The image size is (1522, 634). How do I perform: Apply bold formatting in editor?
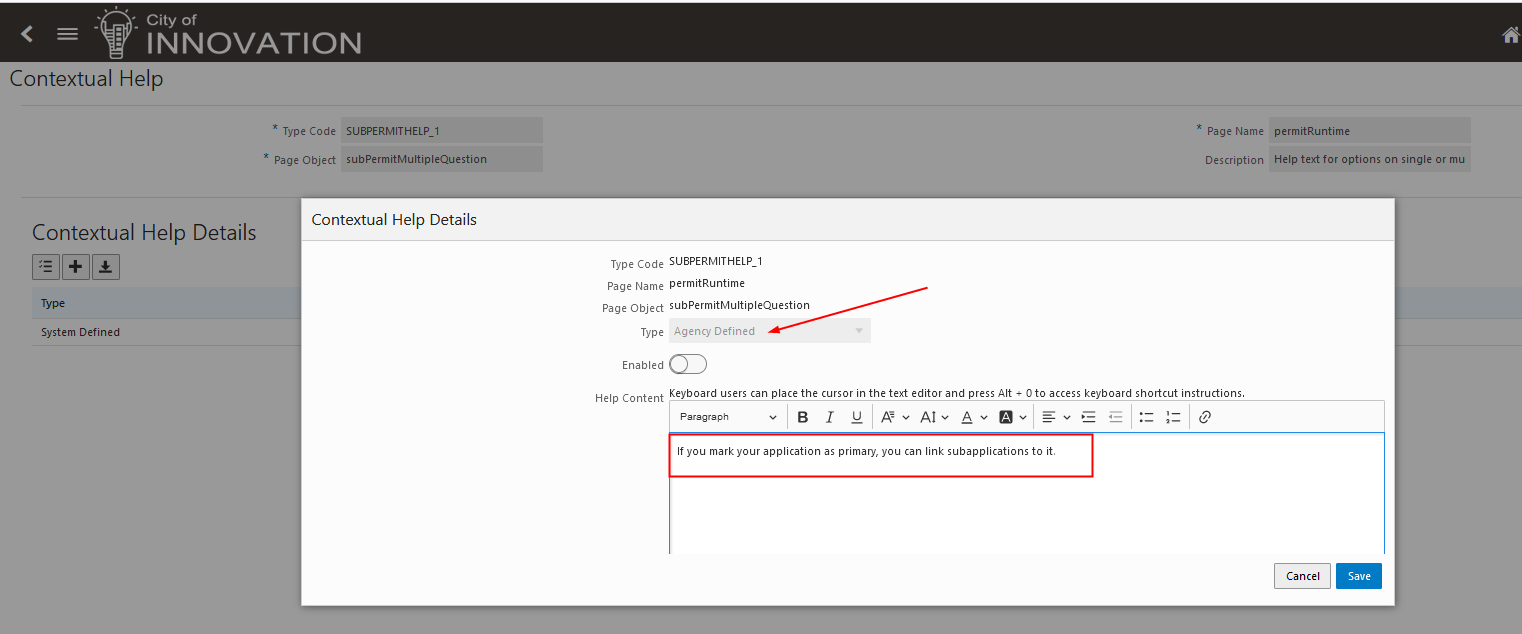point(802,417)
